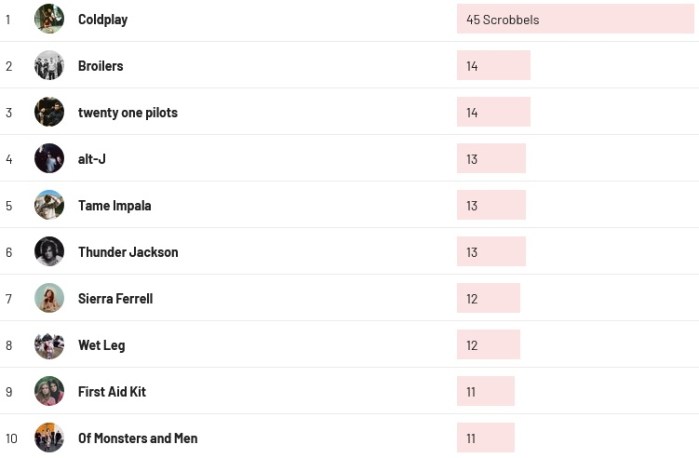Click the First Aid Kit avatar
699x458 pixels.
49,391
